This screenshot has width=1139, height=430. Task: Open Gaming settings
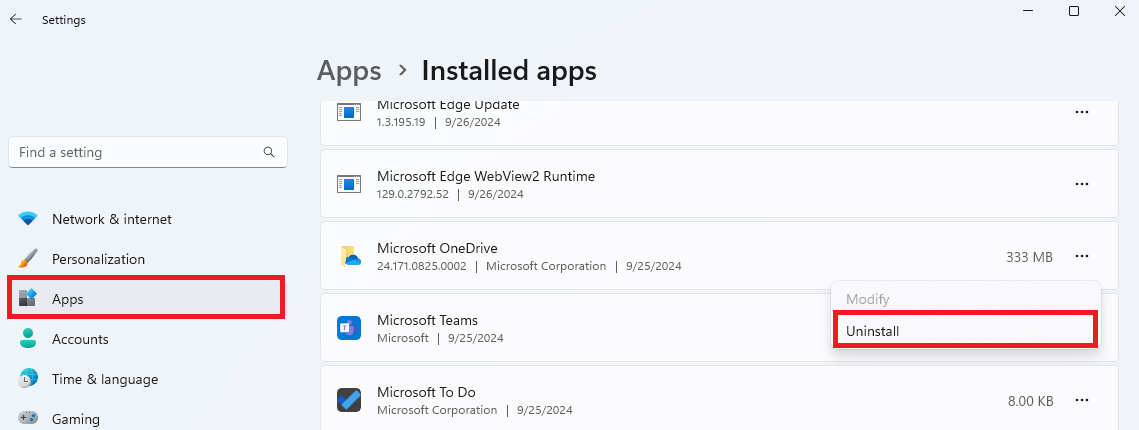point(76,418)
